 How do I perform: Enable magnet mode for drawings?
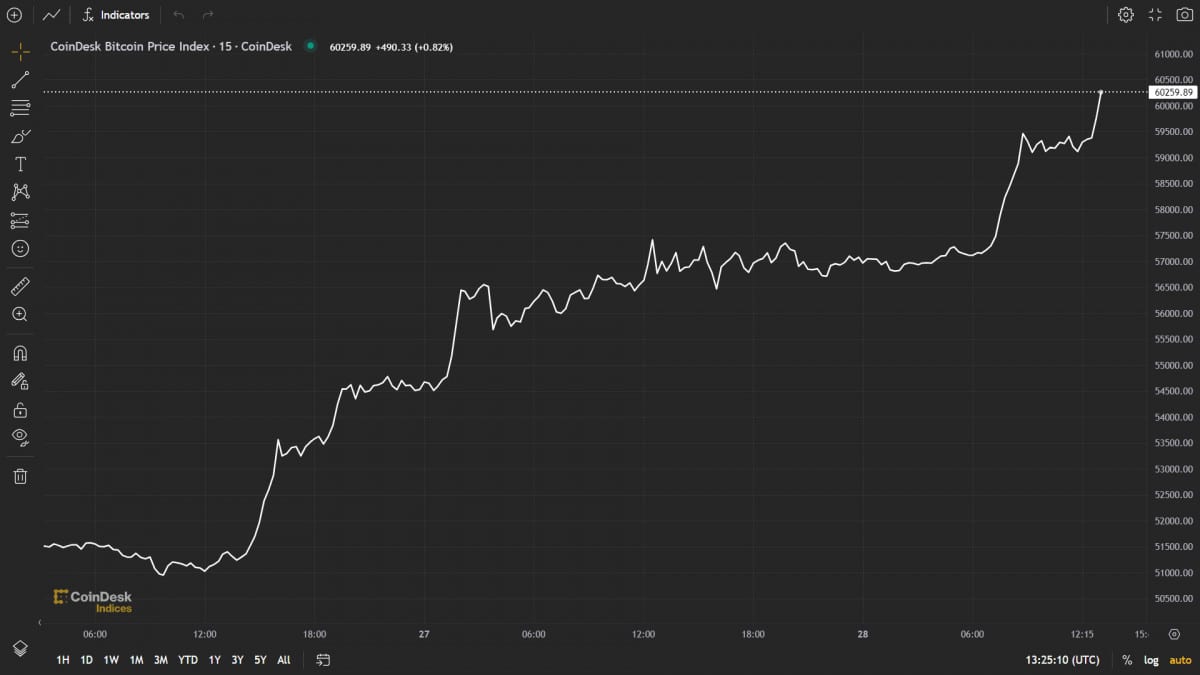pyautogui.click(x=20, y=352)
